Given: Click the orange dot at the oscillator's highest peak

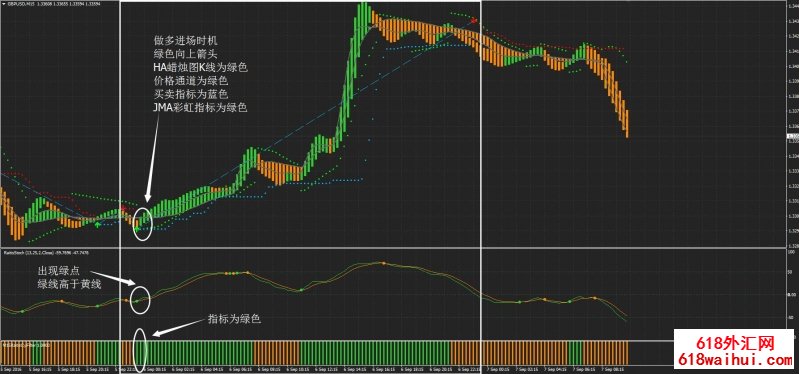Looking at the screenshot, I should [x=384, y=263].
